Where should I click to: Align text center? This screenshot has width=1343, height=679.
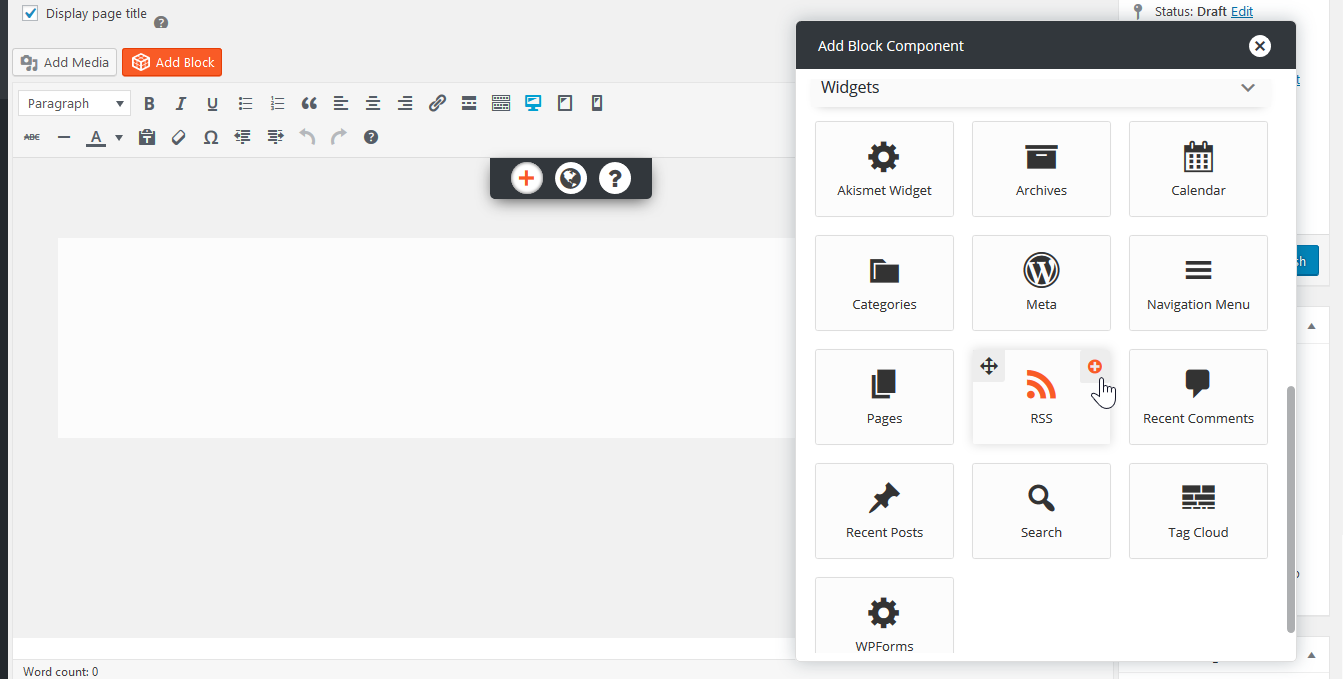coord(373,103)
